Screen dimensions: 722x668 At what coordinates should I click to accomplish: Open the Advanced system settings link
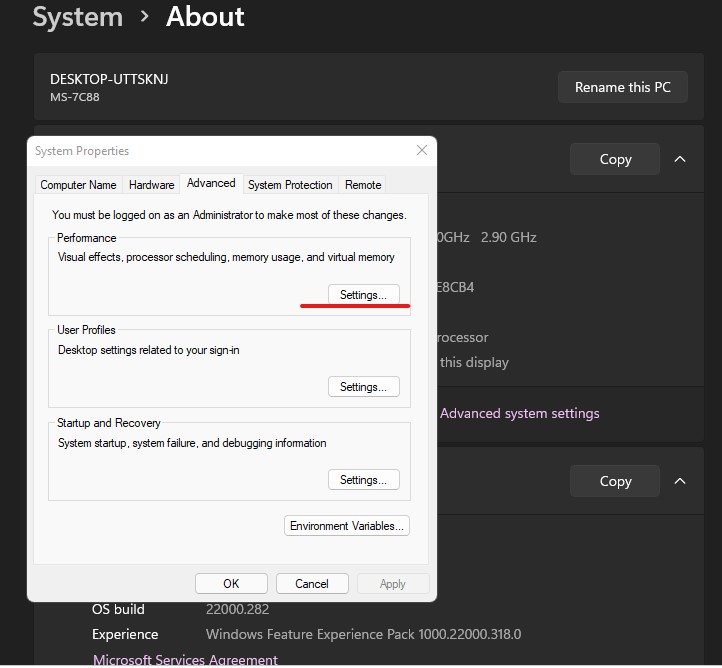coord(519,413)
